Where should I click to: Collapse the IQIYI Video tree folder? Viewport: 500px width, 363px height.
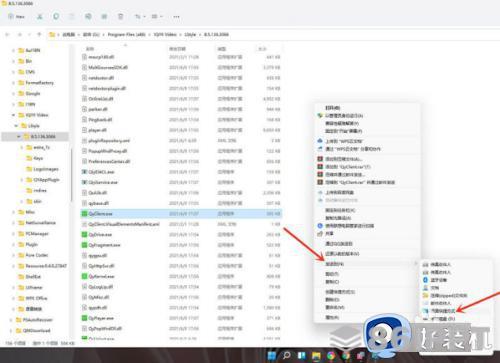(x=13, y=115)
